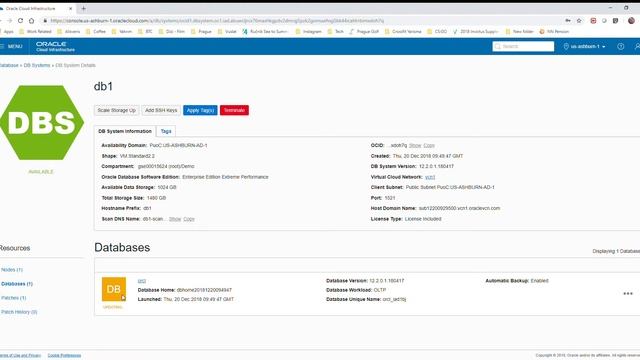Click the Scale Storage Up button
The height and width of the screenshot is (360, 640).
tap(116, 110)
